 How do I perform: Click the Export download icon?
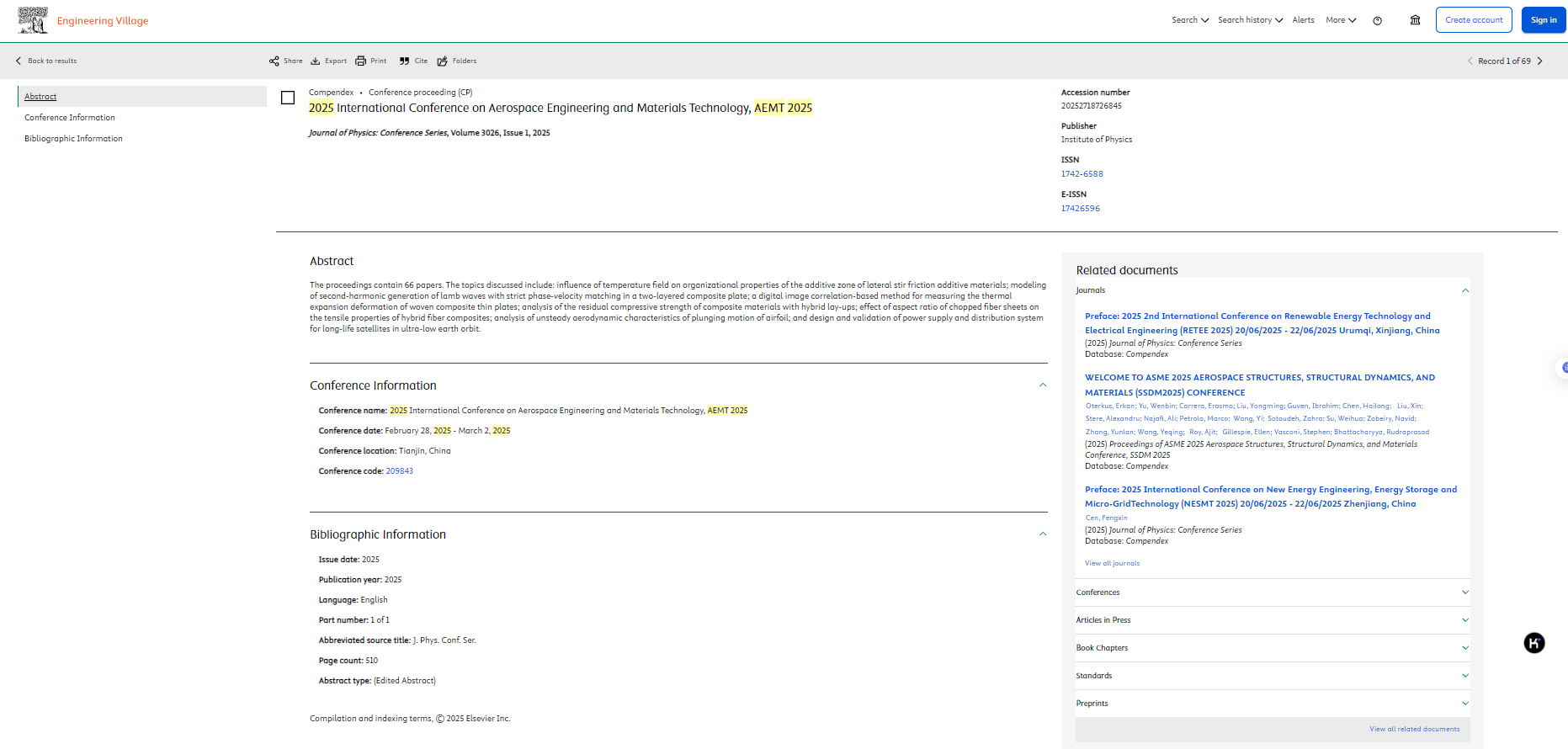click(316, 61)
